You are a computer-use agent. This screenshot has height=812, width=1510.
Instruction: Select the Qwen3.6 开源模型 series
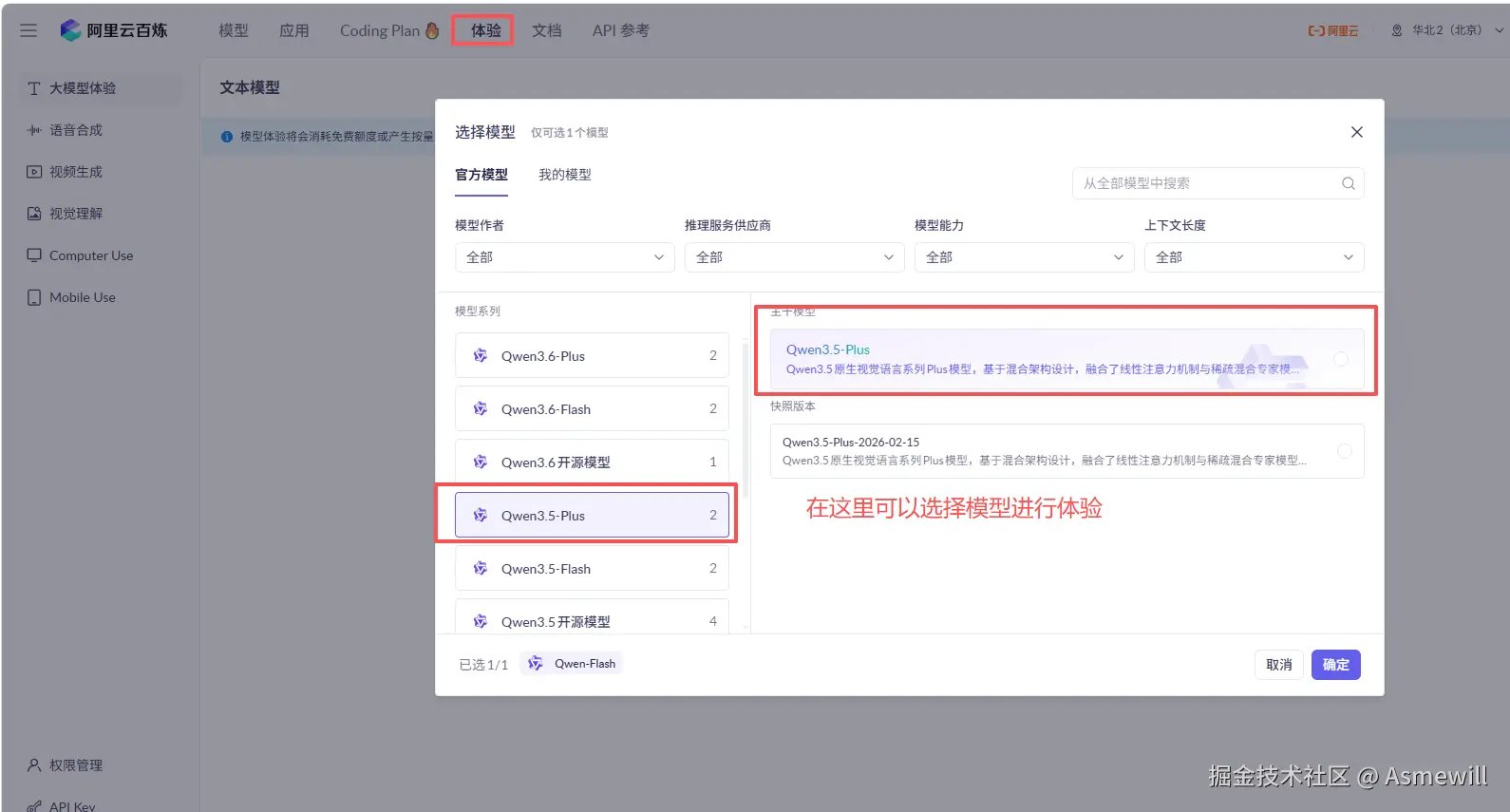coord(592,463)
